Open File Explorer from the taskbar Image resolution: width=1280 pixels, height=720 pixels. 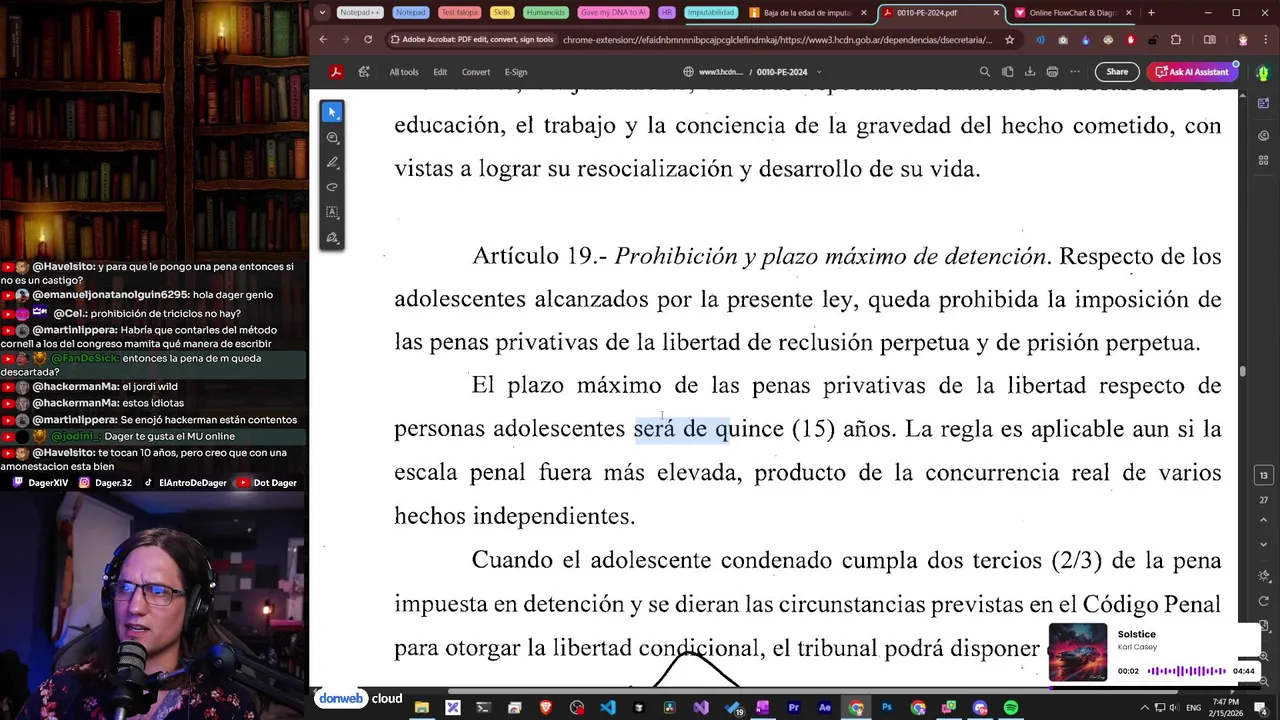[422, 708]
